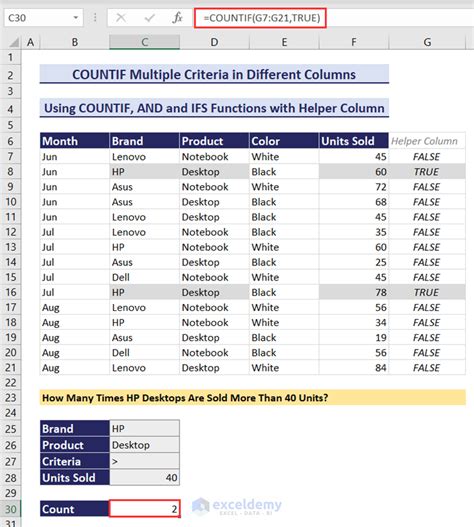Screen dimensions: 474x527
Task: Click the 'Color' table header cell
Action: point(284,141)
